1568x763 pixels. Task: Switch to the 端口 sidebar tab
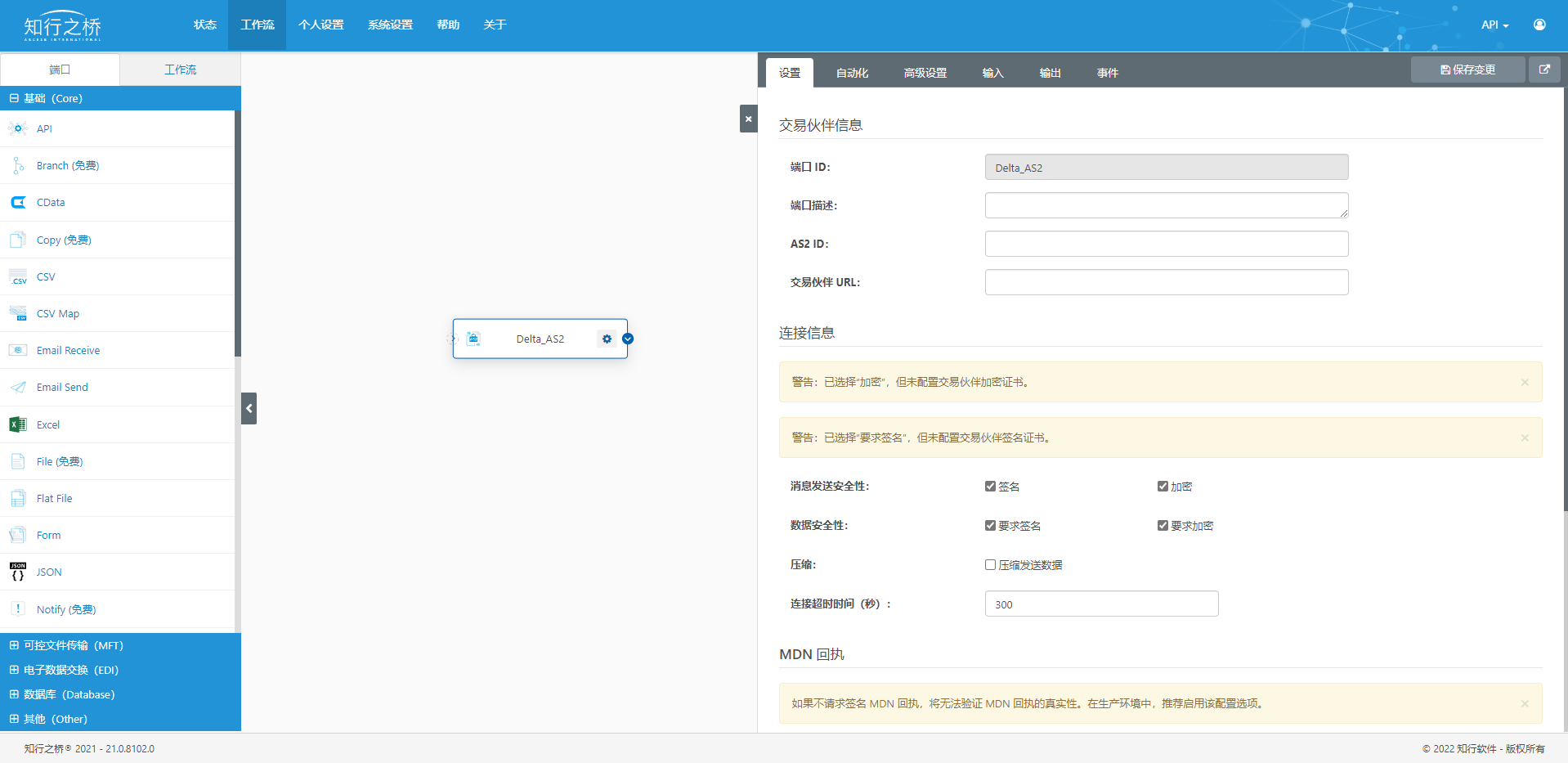(x=60, y=70)
